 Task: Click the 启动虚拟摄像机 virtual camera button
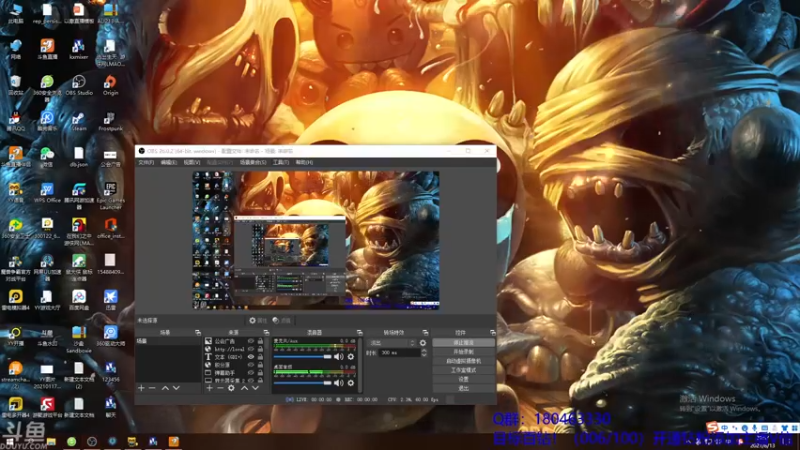463,361
